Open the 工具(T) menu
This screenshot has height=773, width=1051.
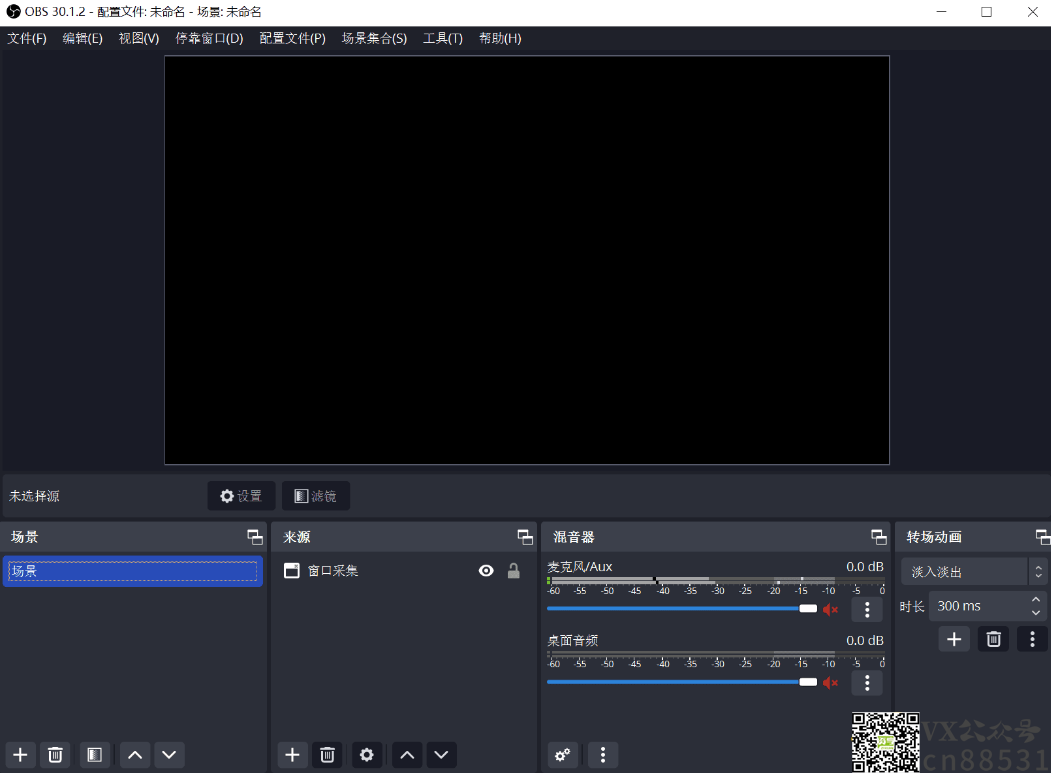click(x=442, y=38)
